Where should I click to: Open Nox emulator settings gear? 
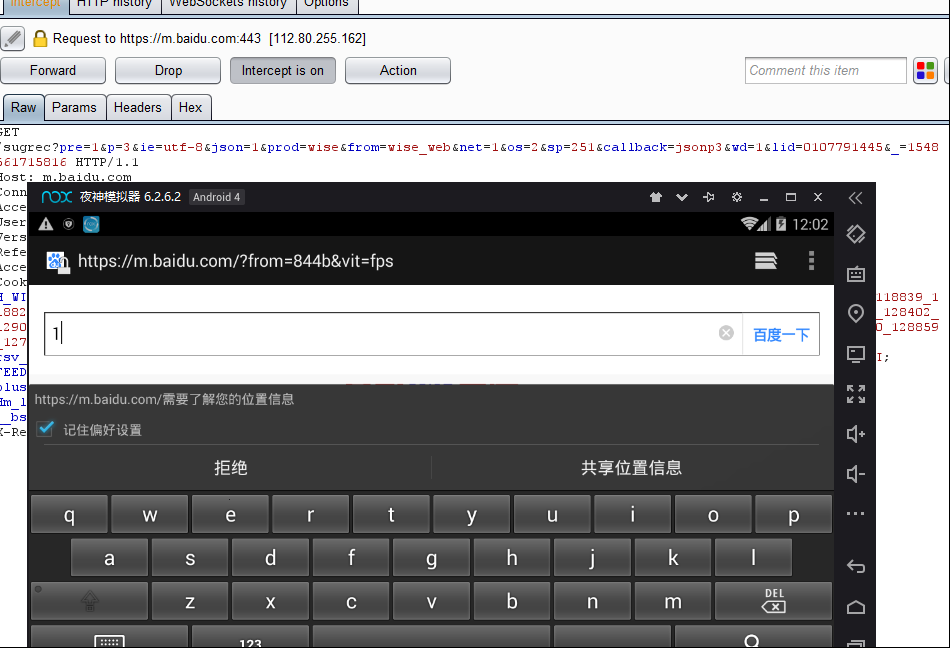(737, 197)
